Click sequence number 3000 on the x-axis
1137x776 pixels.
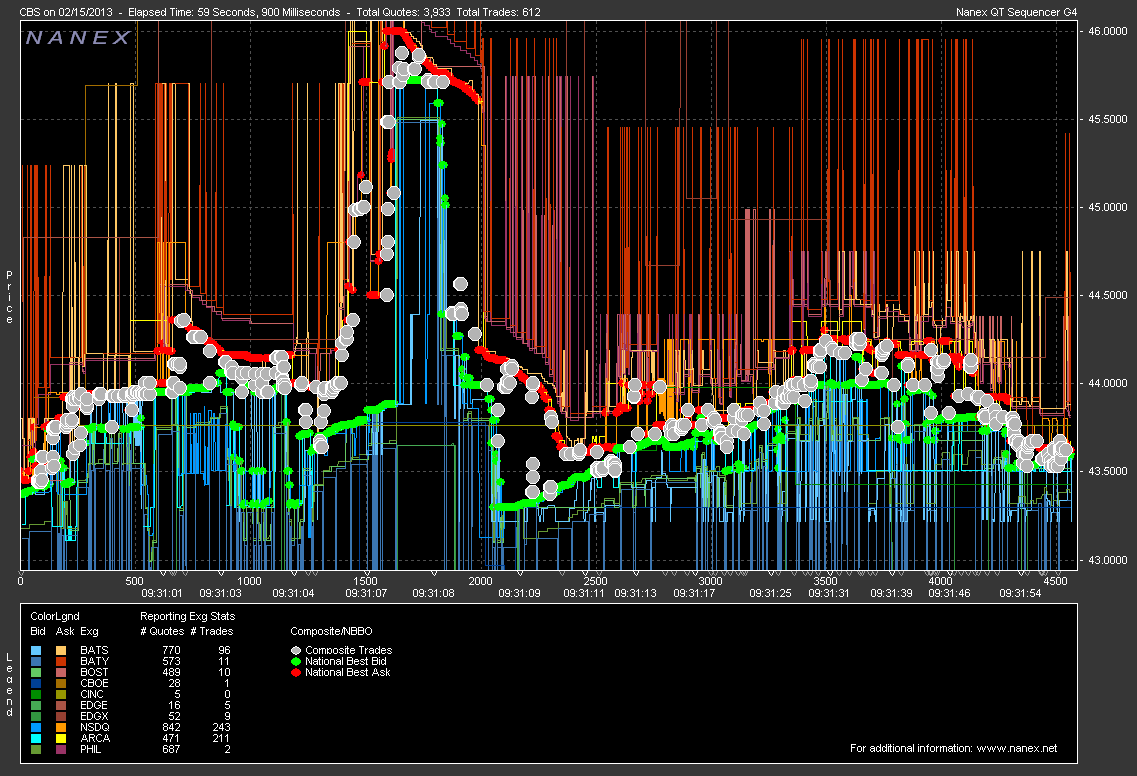pyautogui.click(x=711, y=581)
